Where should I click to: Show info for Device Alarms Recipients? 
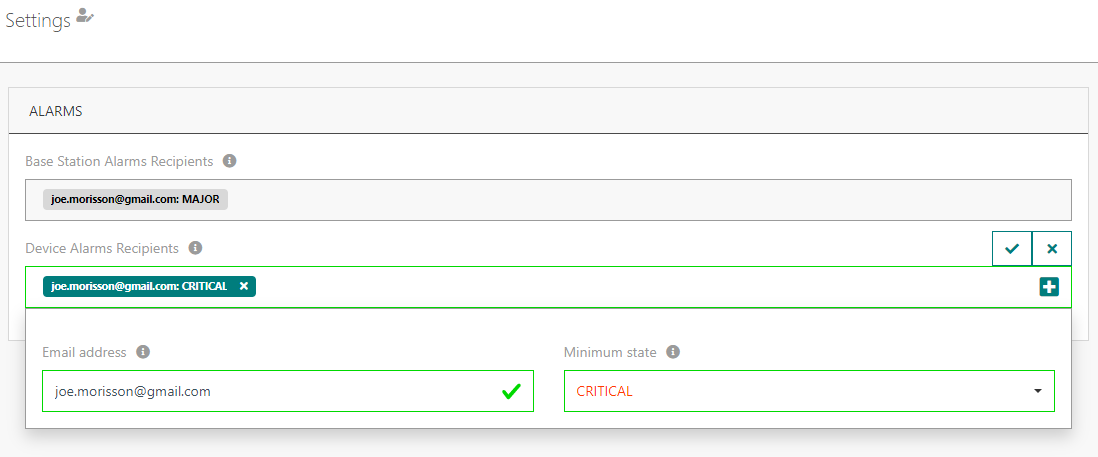[x=196, y=248]
